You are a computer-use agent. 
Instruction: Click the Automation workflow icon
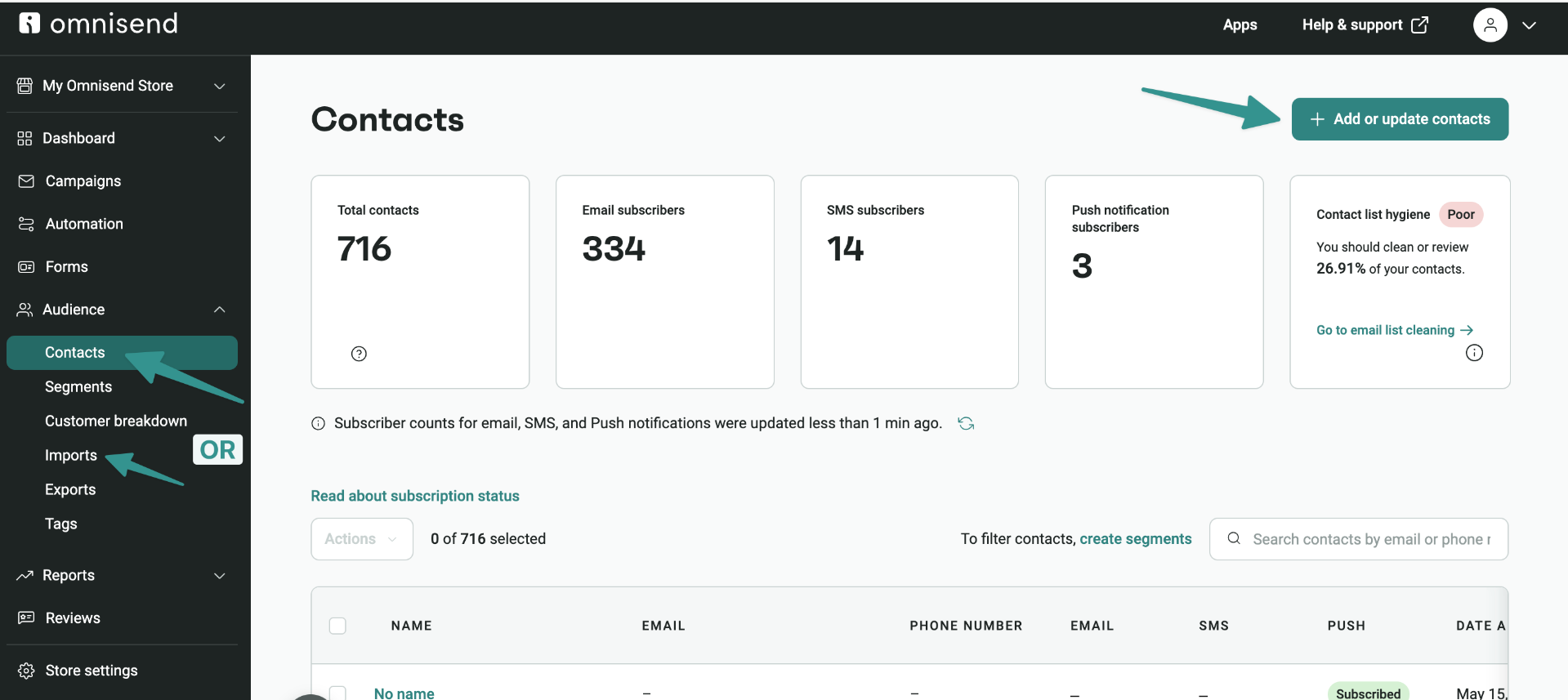(x=26, y=224)
